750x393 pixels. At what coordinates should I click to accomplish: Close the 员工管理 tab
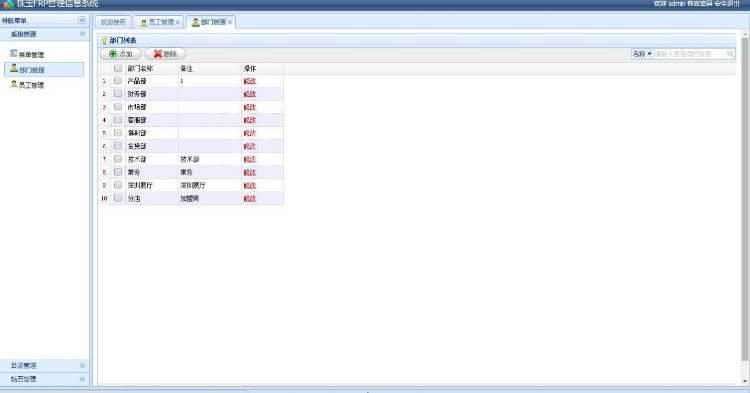coord(177,22)
